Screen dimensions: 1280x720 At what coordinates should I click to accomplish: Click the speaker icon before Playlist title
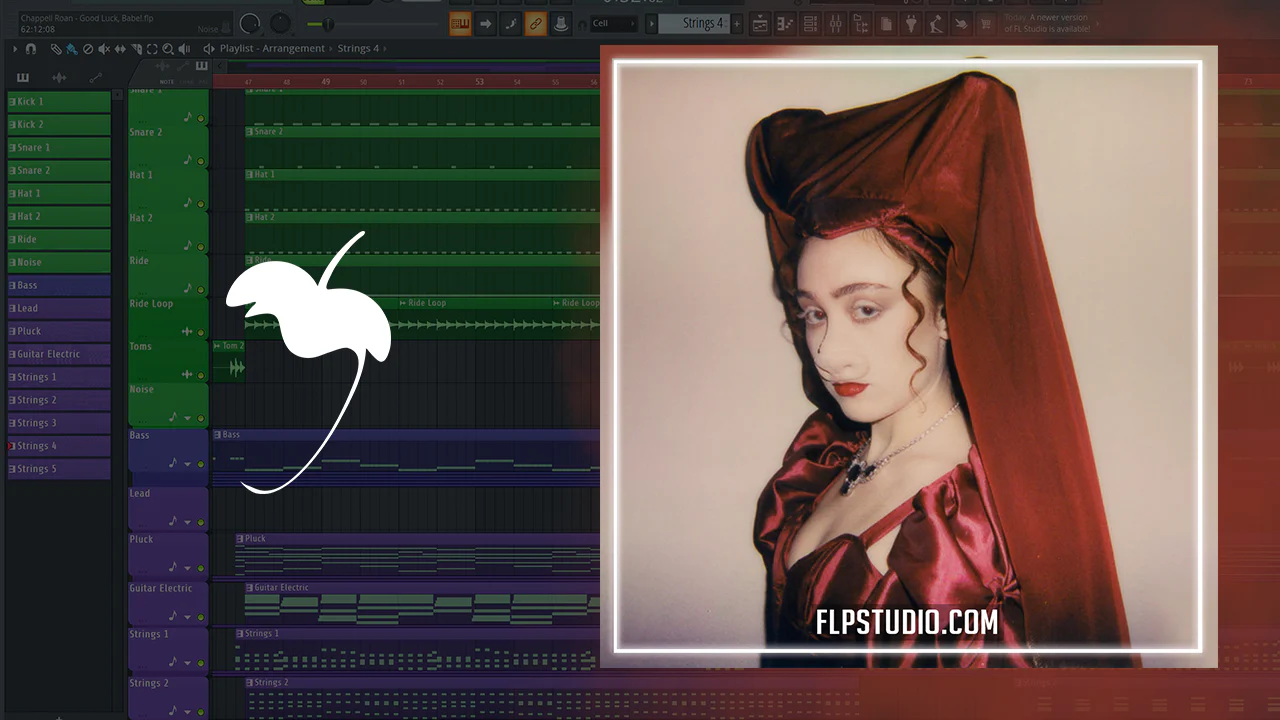[208, 48]
